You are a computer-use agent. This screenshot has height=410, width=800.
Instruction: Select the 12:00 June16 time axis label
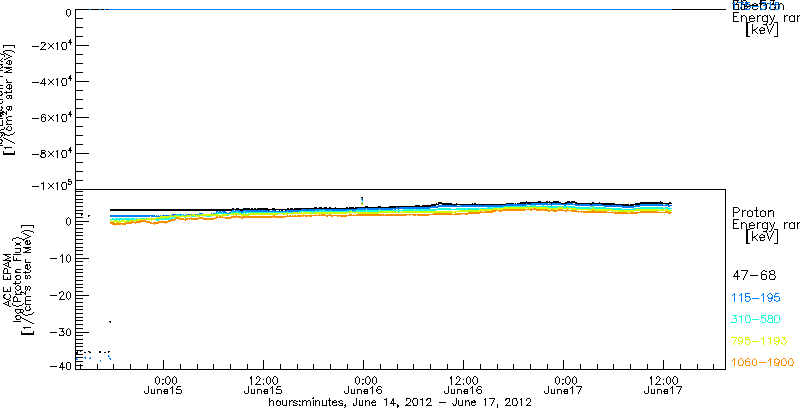click(464, 385)
